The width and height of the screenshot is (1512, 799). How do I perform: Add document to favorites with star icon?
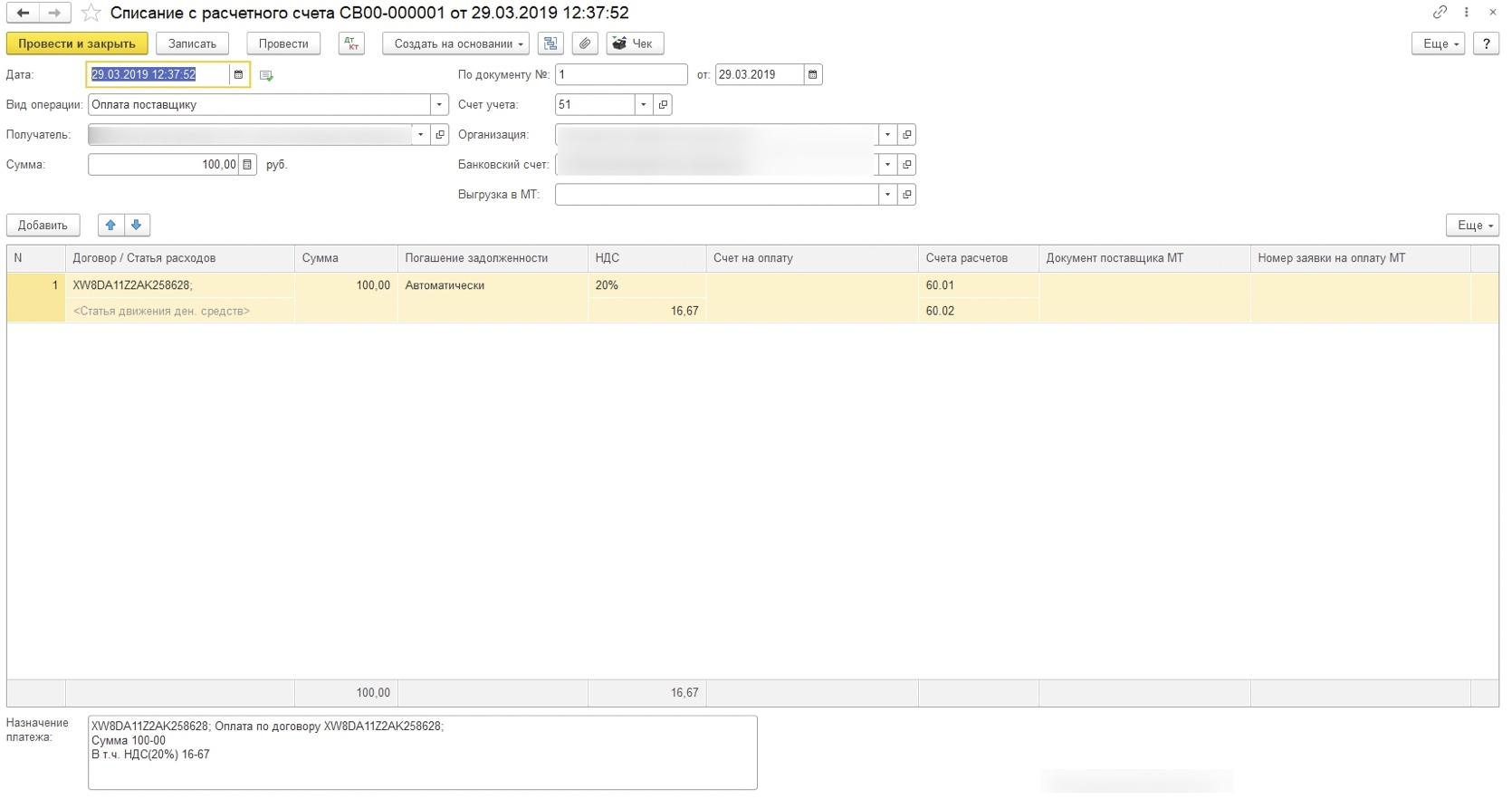(91, 13)
